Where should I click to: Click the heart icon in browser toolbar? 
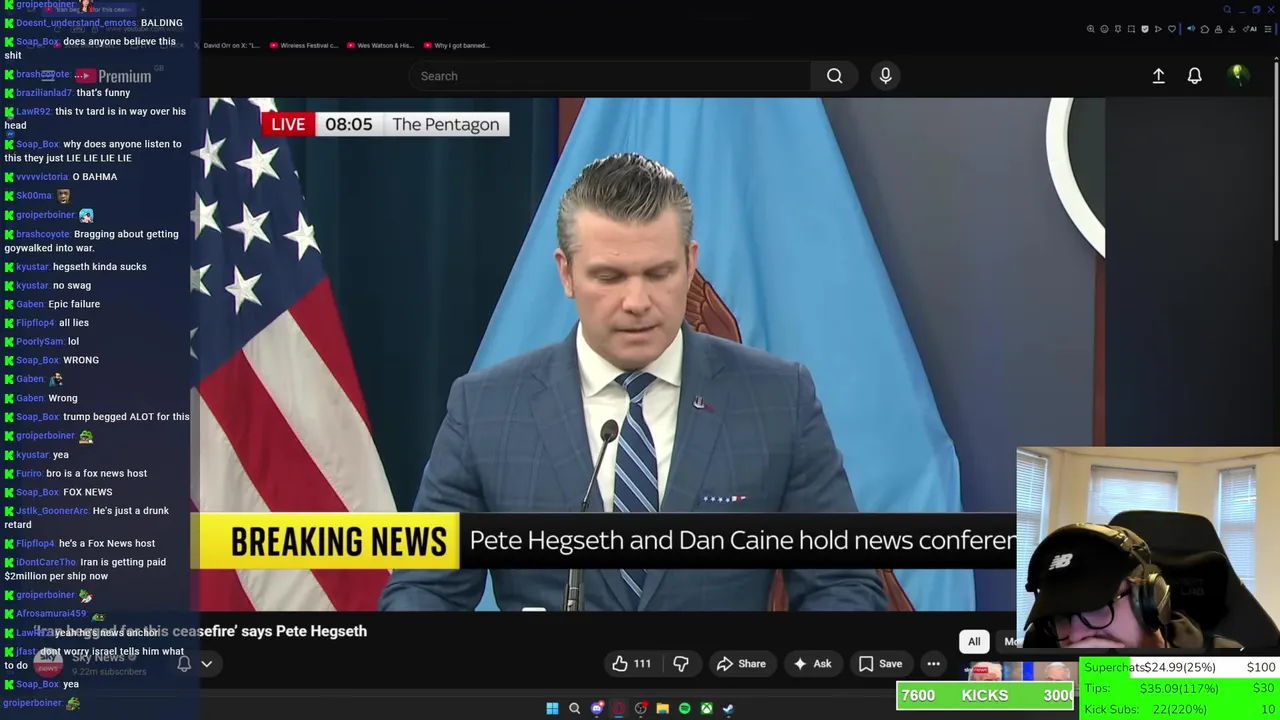coord(1172,29)
